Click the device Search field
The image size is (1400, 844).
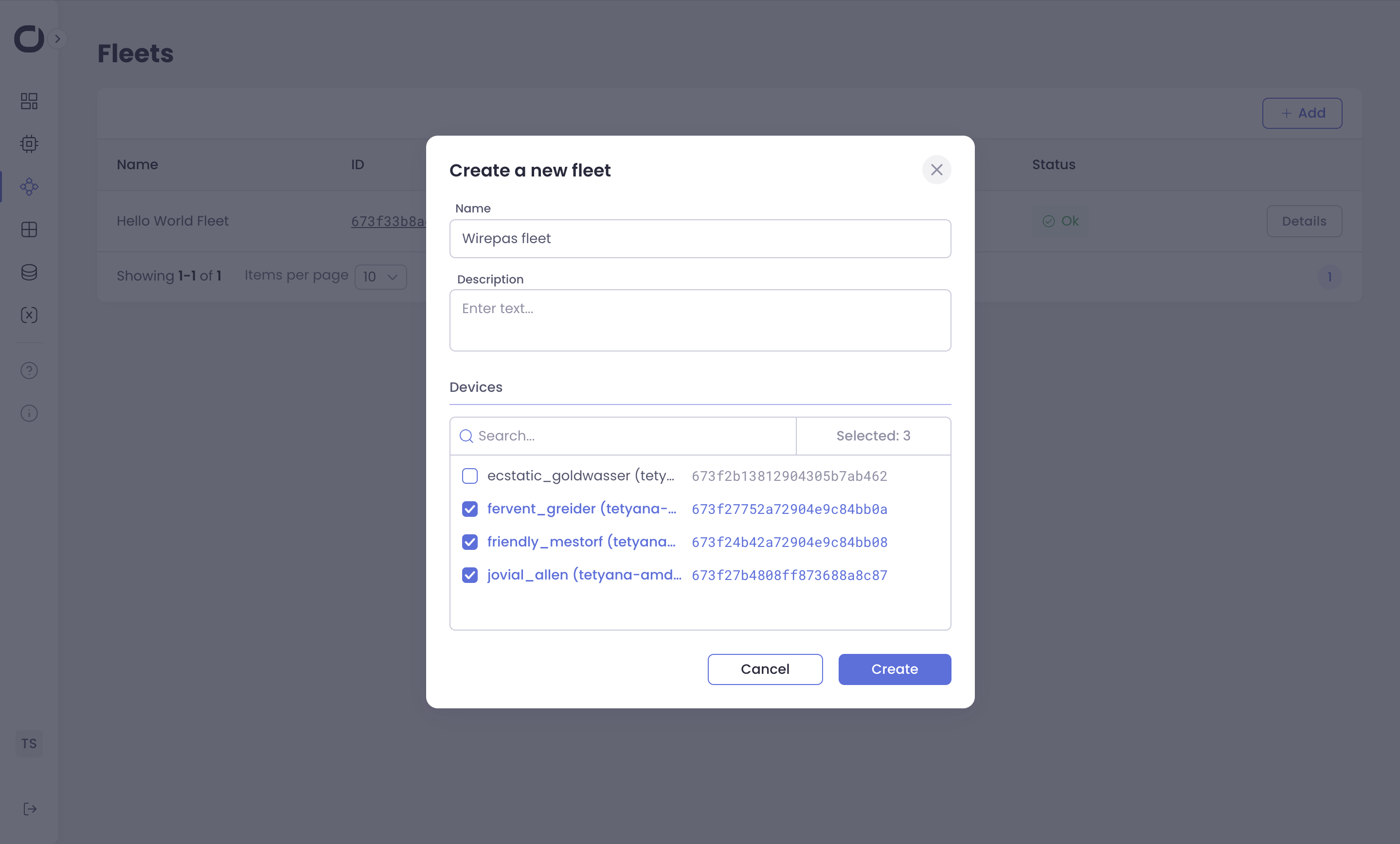pyautogui.click(x=631, y=436)
